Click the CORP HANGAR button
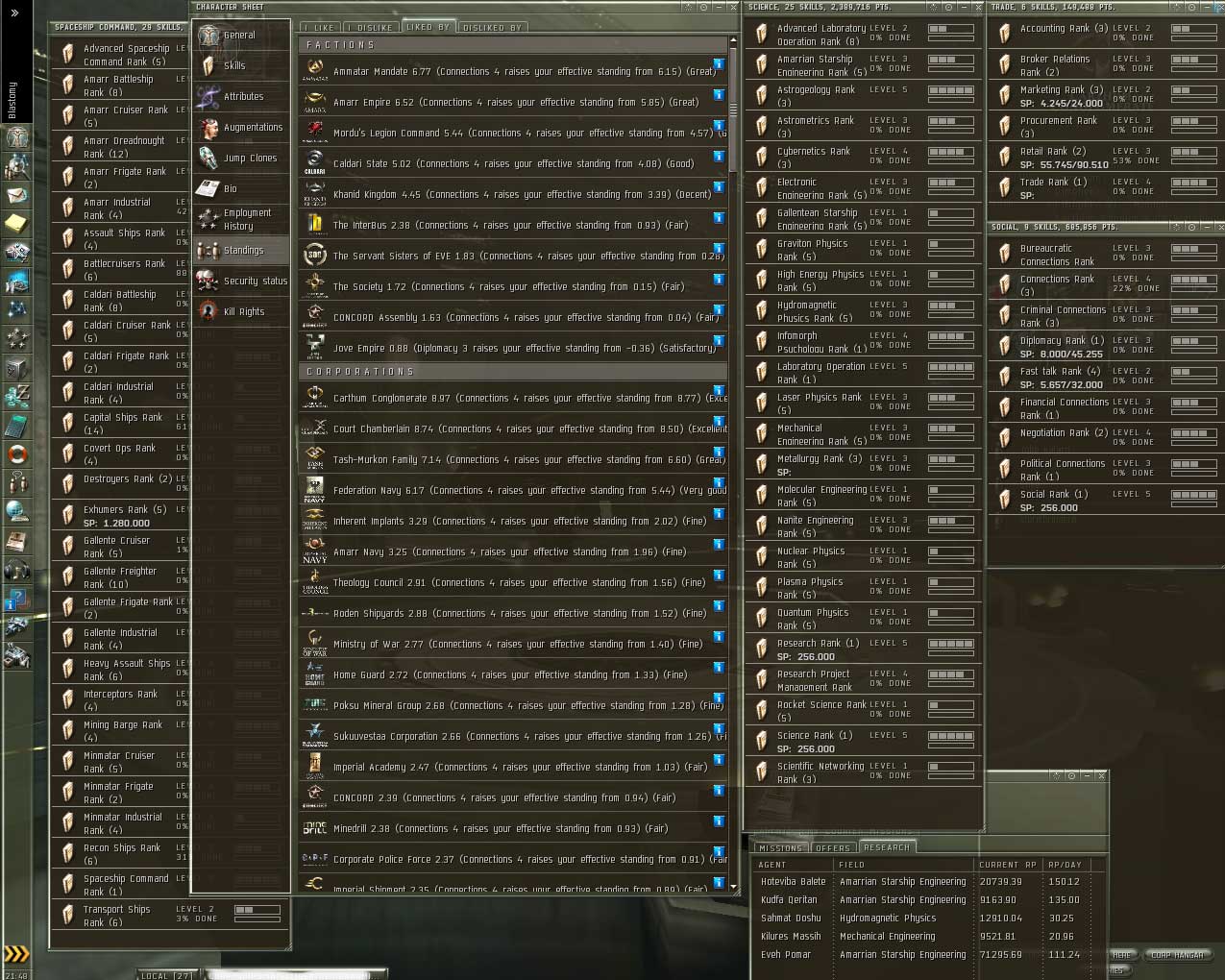This screenshot has height=980, width=1225. (x=1177, y=955)
